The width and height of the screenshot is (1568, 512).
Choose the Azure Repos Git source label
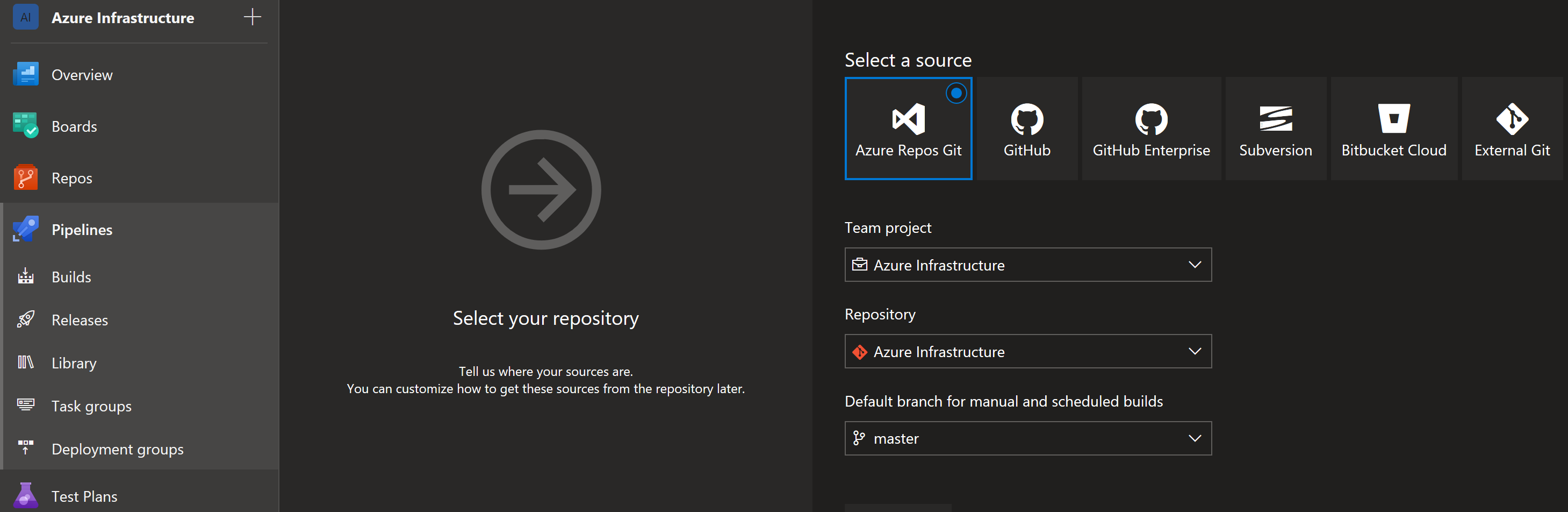[908, 150]
